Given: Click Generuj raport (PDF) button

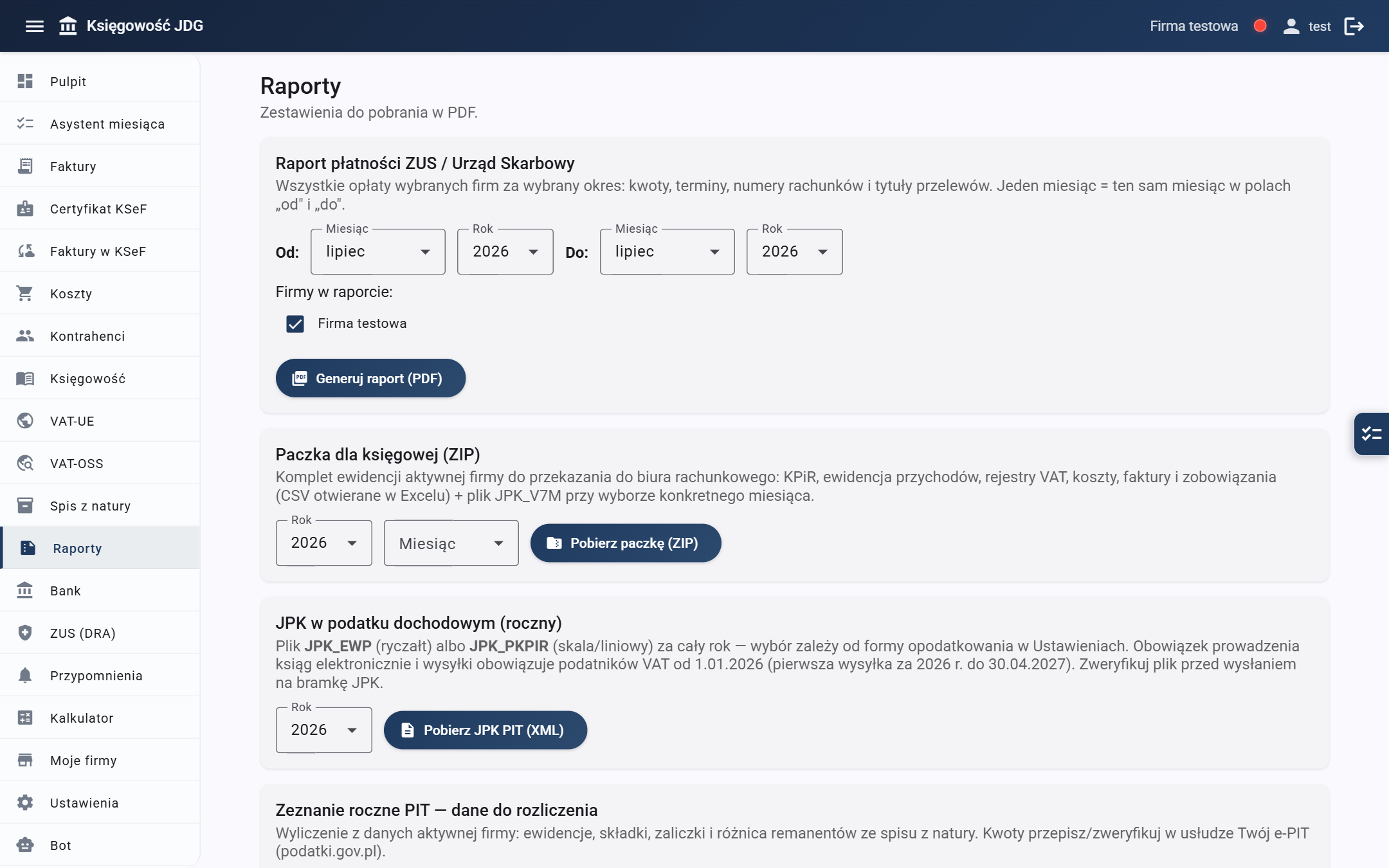Looking at the screenshot, I should [370, 378].
